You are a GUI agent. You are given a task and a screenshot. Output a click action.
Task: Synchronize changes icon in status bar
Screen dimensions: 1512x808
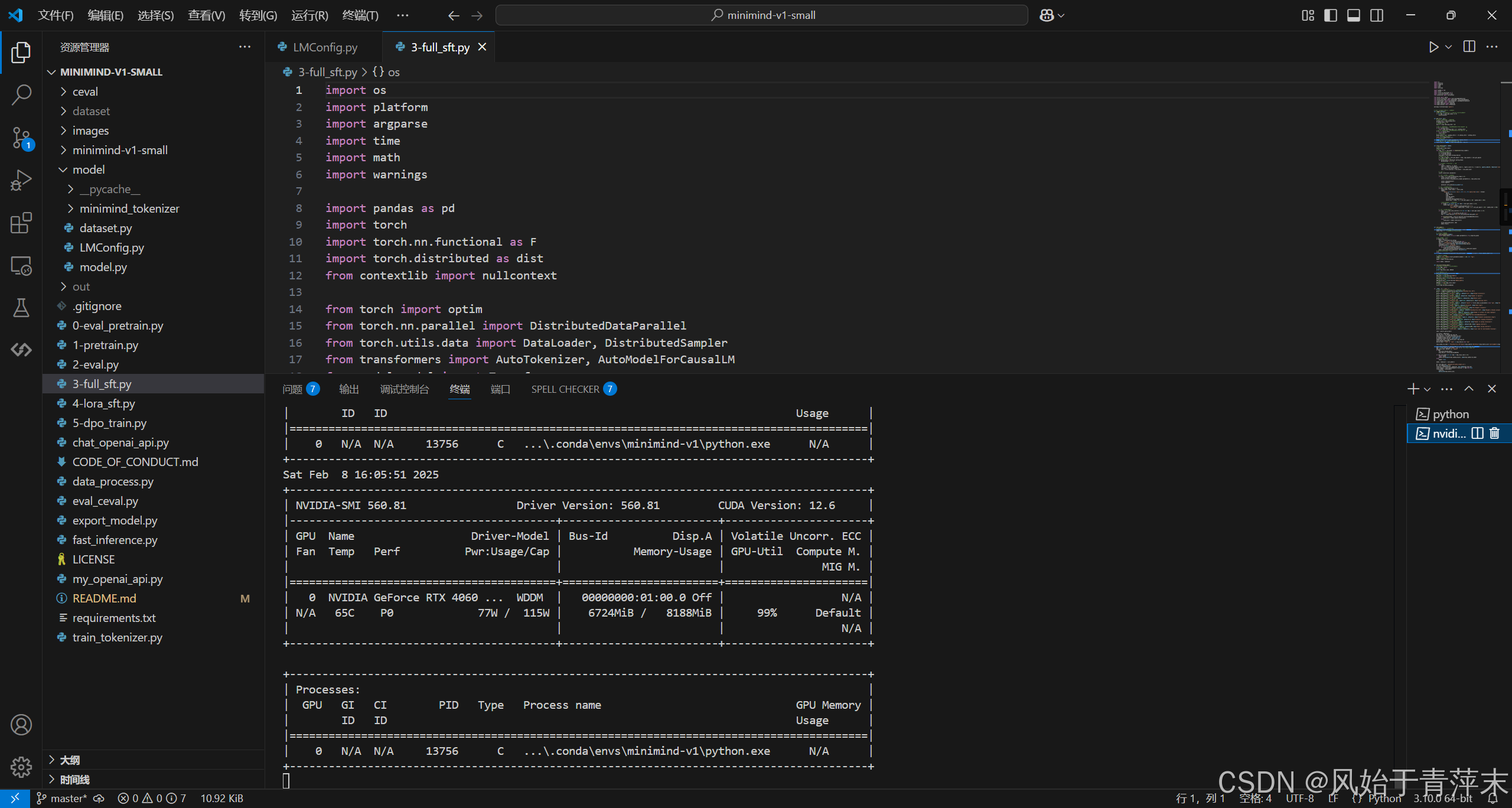coord(99,799)
